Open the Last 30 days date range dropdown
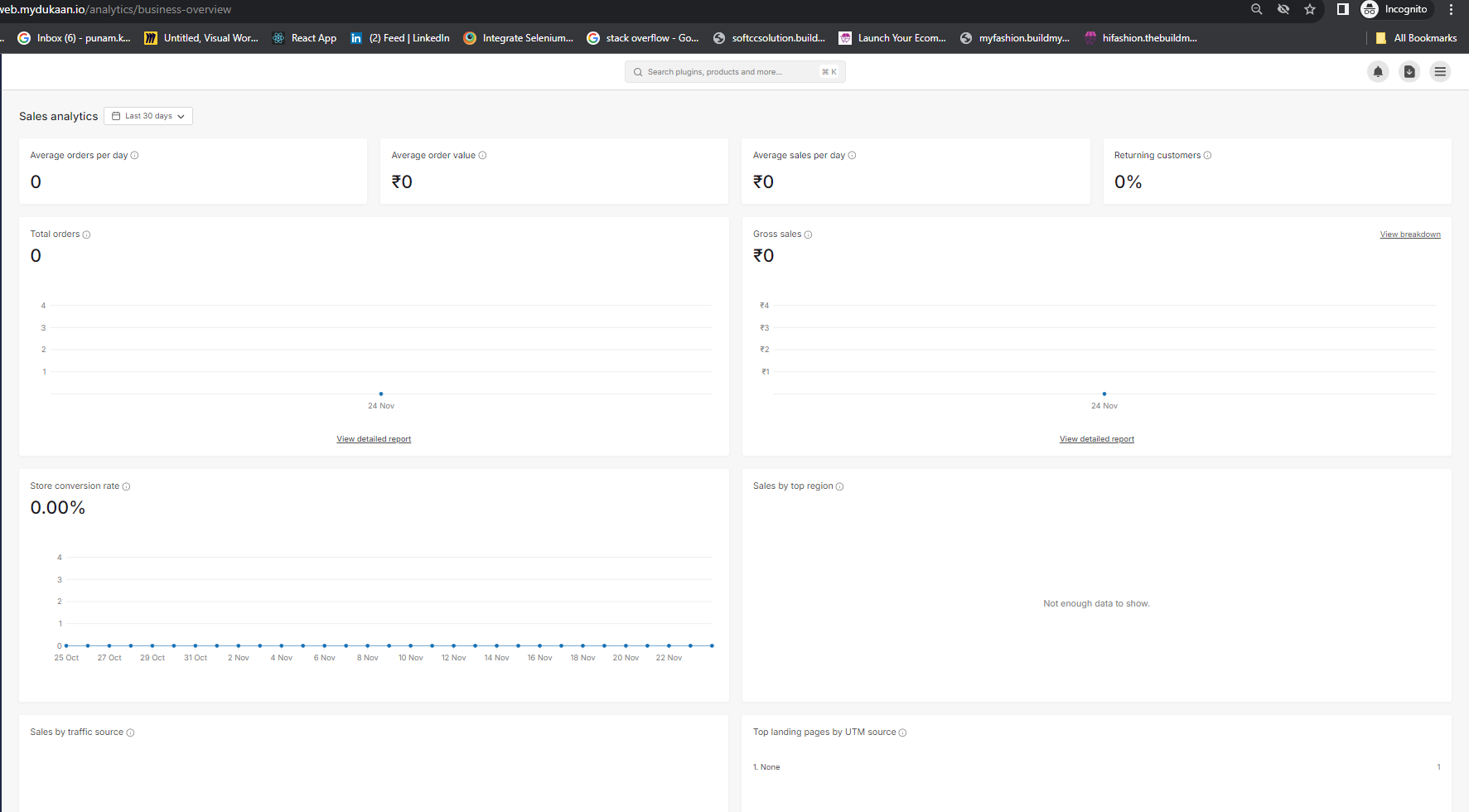The height and width of the screenshot is (812, 1469). click(x=148, y=116)
